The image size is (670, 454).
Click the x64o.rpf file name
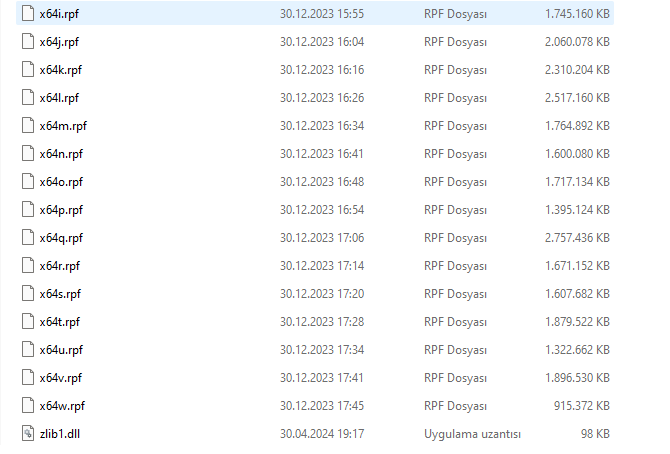tap(61, 182)
